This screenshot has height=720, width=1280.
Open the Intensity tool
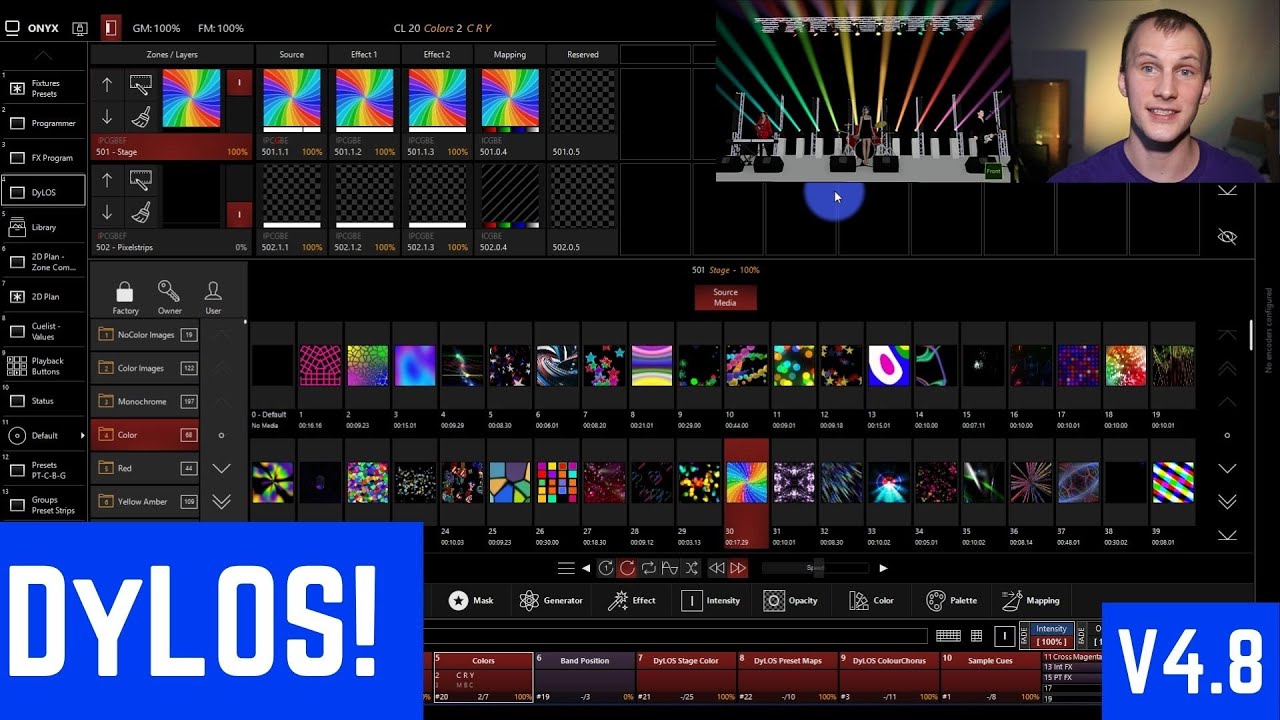point(711,600)
